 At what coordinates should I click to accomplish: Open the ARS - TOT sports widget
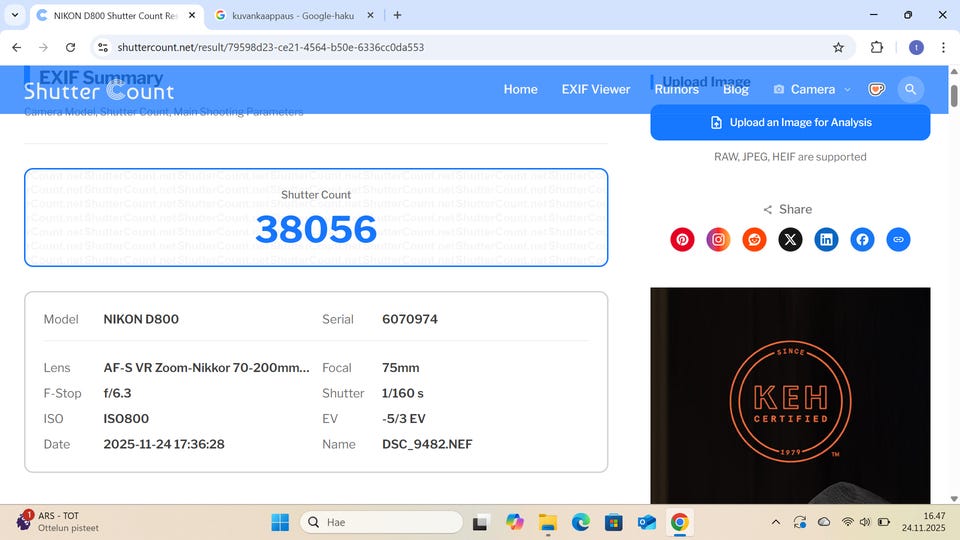pos(58,522)
